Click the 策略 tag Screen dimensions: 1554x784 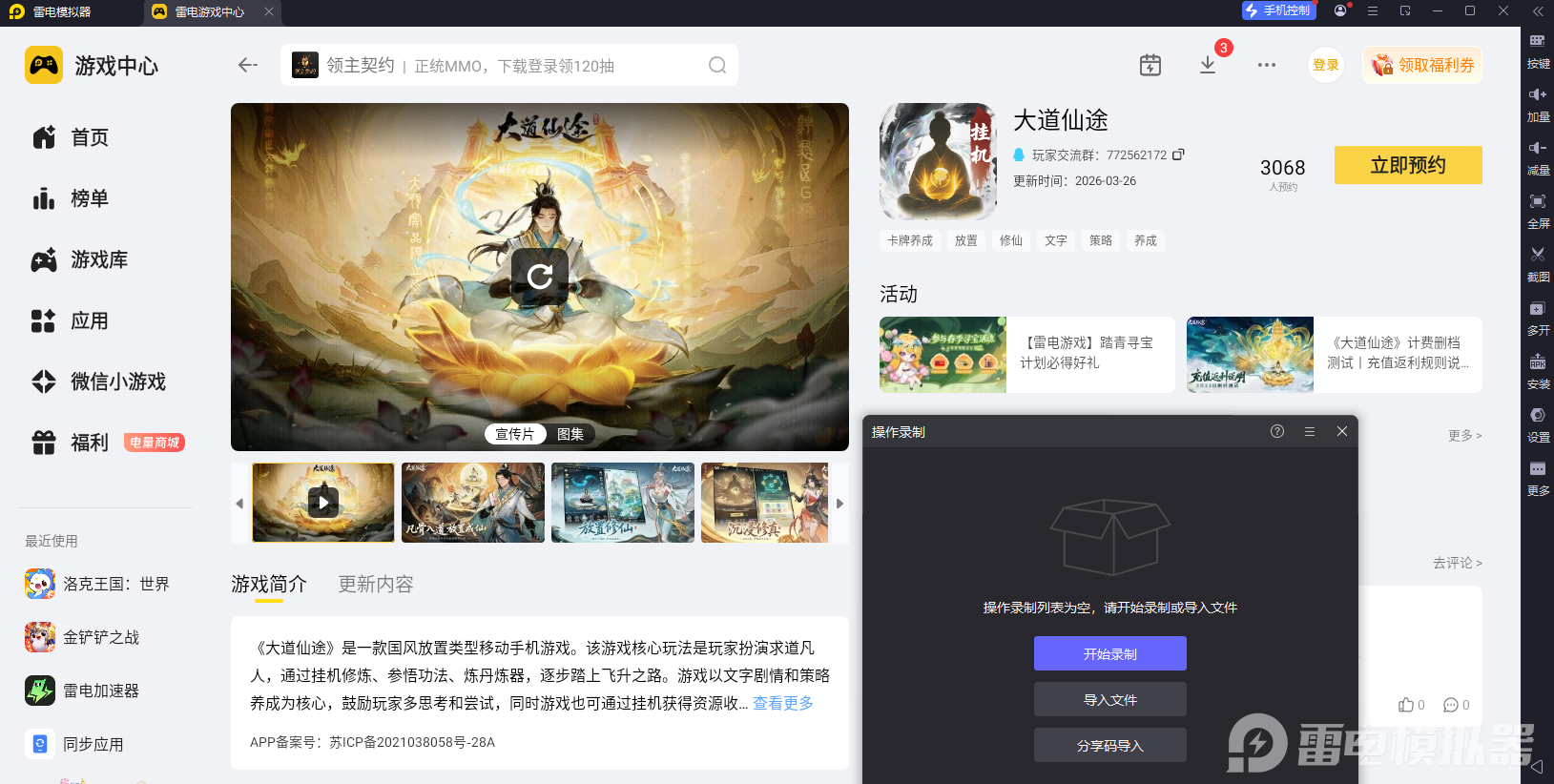pyautogui.click(x=1101, y=240)
